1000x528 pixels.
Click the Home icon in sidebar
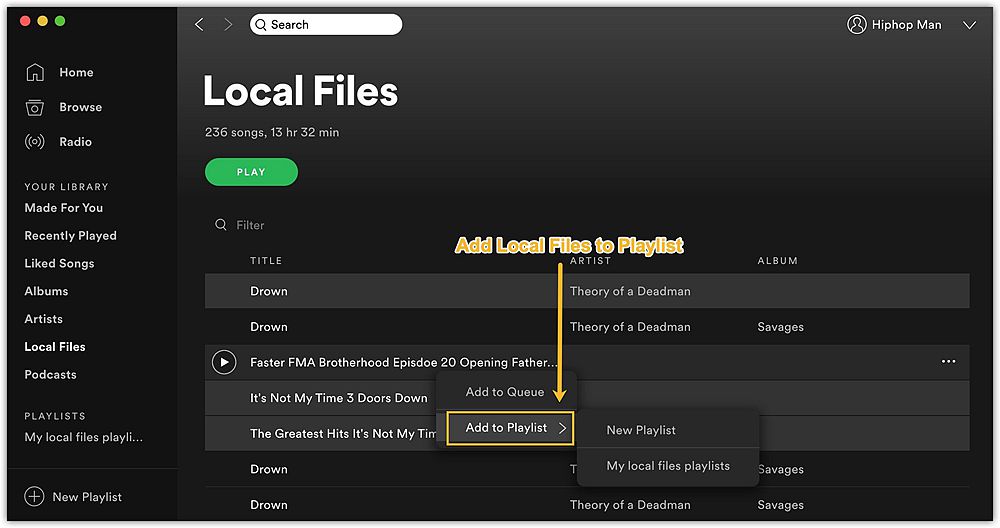(x=35, y=73)
